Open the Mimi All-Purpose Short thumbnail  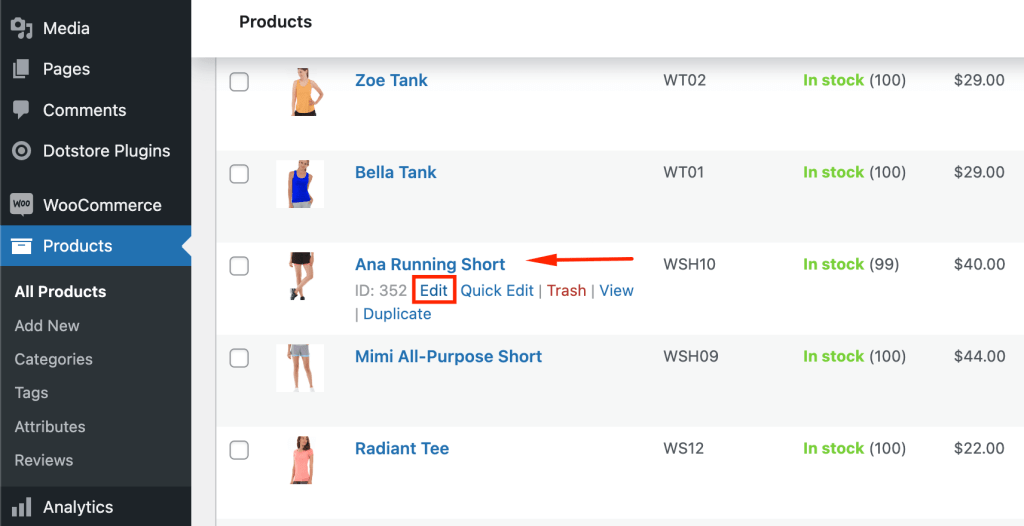[x=300, y=368]
